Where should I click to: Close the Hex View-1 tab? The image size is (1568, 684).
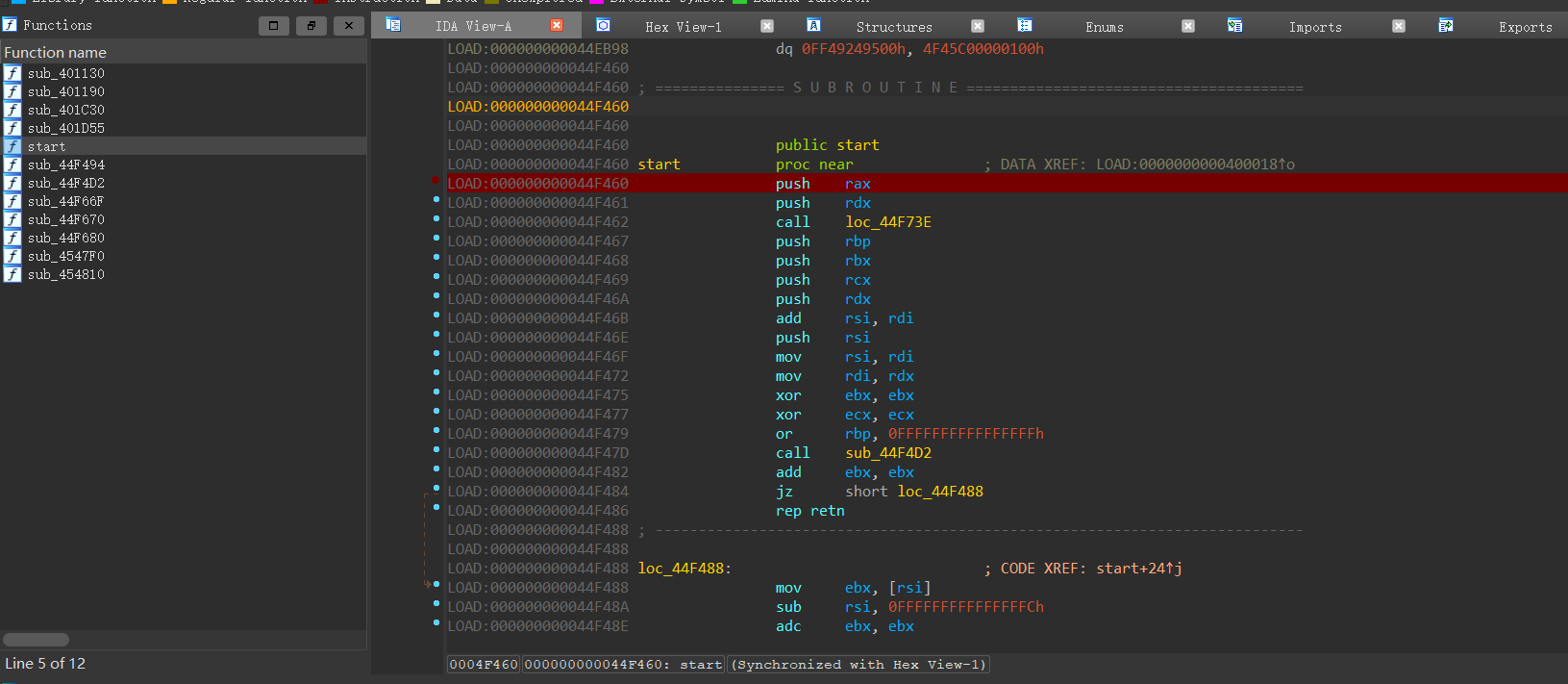coord(767,26)
